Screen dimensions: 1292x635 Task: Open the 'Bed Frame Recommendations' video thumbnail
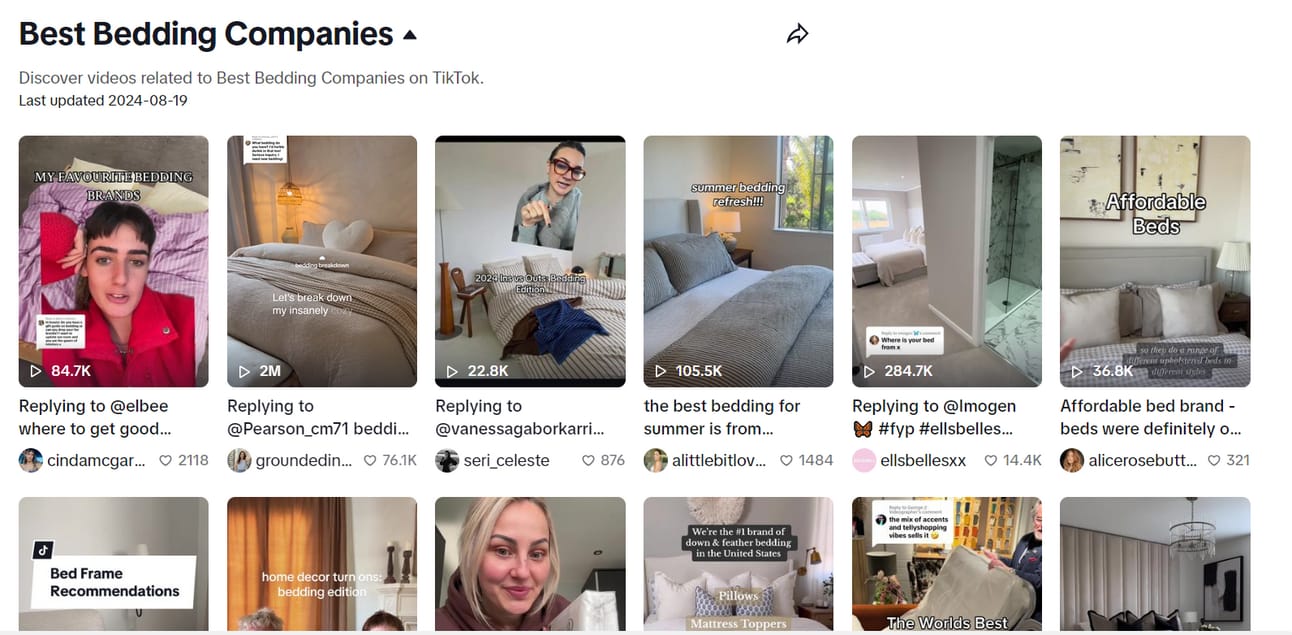[114, 564]
